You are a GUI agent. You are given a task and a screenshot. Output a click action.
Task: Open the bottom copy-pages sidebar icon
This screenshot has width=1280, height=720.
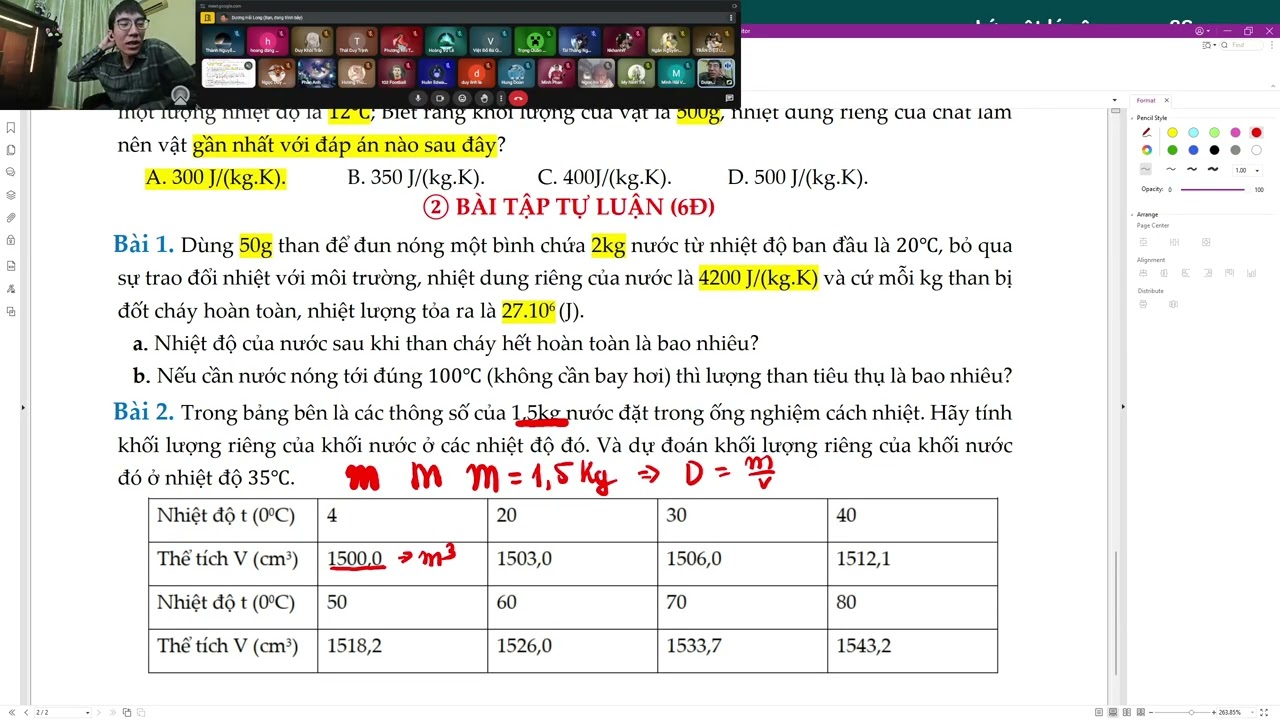pyautogui.click(x=11, y=312)
